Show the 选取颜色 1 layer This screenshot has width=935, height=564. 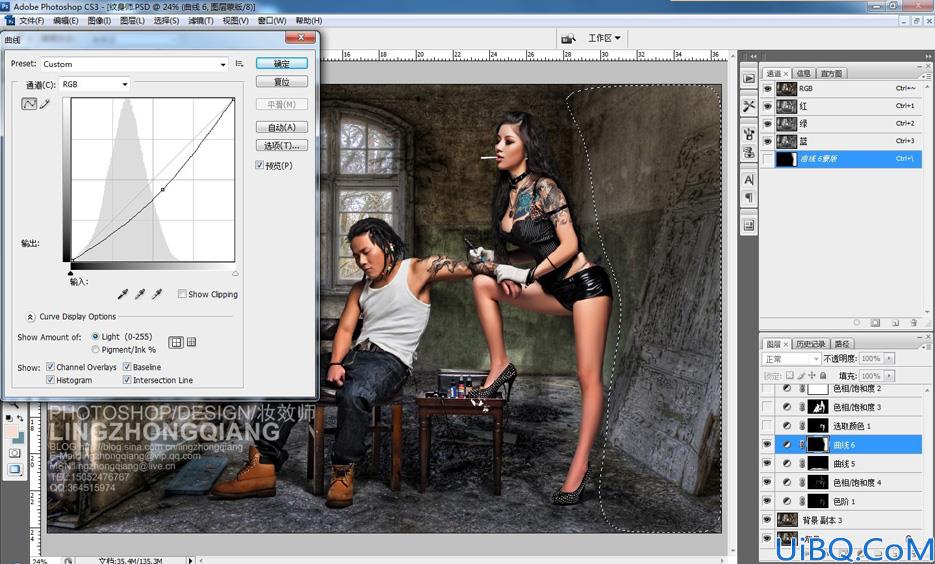767,426
